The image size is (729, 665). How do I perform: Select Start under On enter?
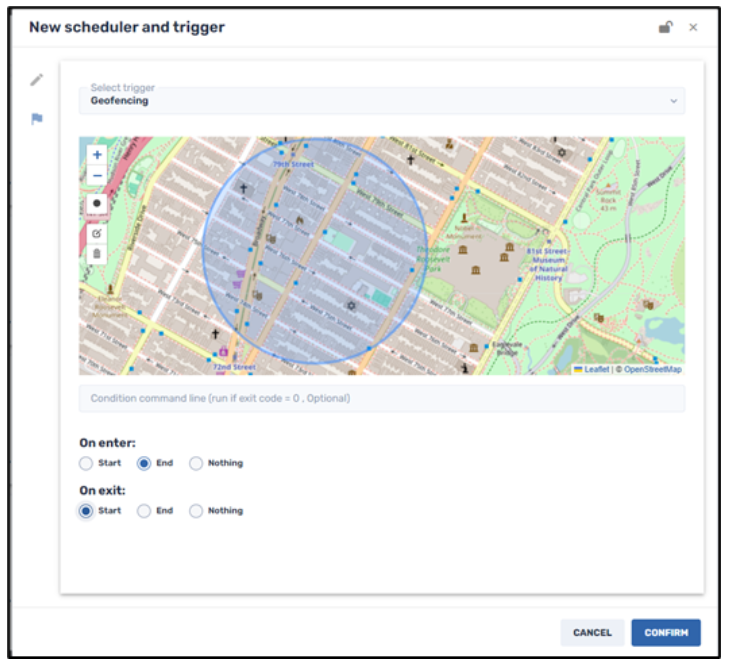87,463
